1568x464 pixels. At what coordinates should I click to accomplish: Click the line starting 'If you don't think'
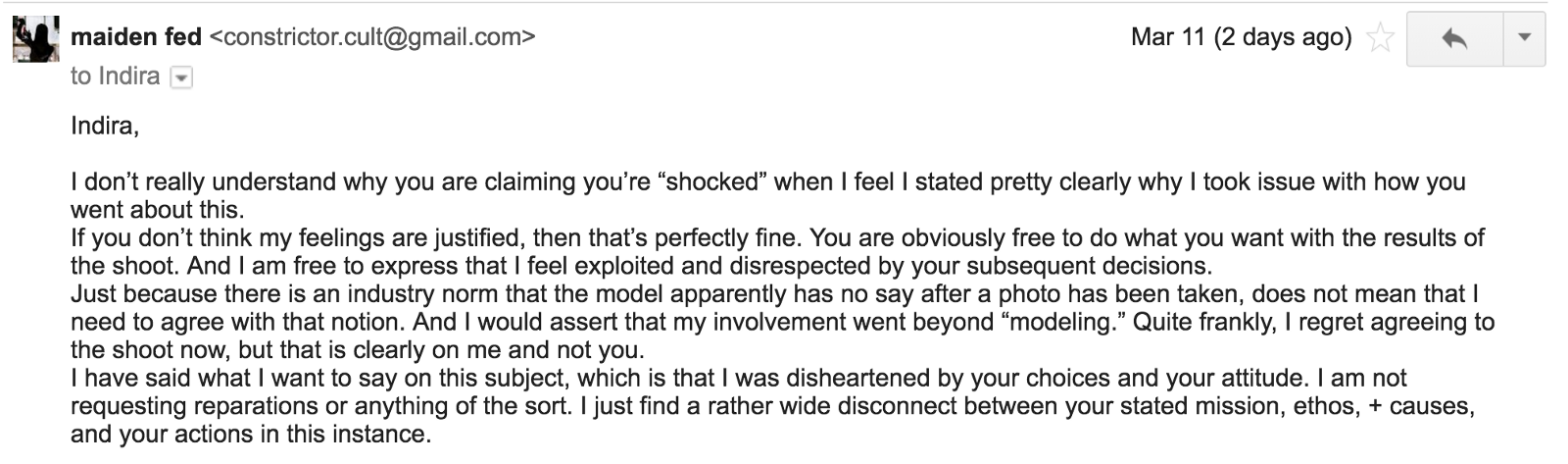click(778, 238)
